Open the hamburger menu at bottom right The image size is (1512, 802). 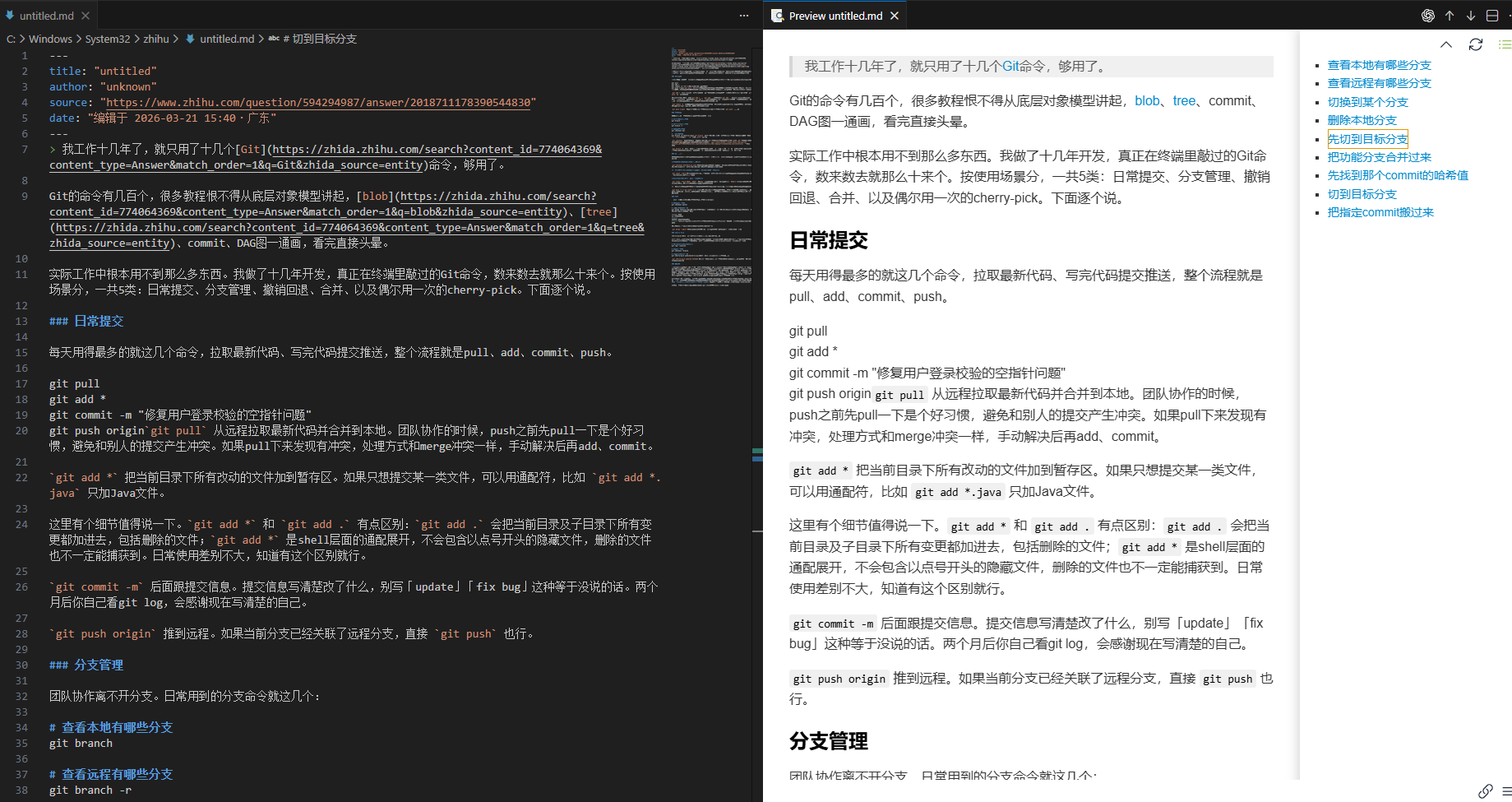1506,791
